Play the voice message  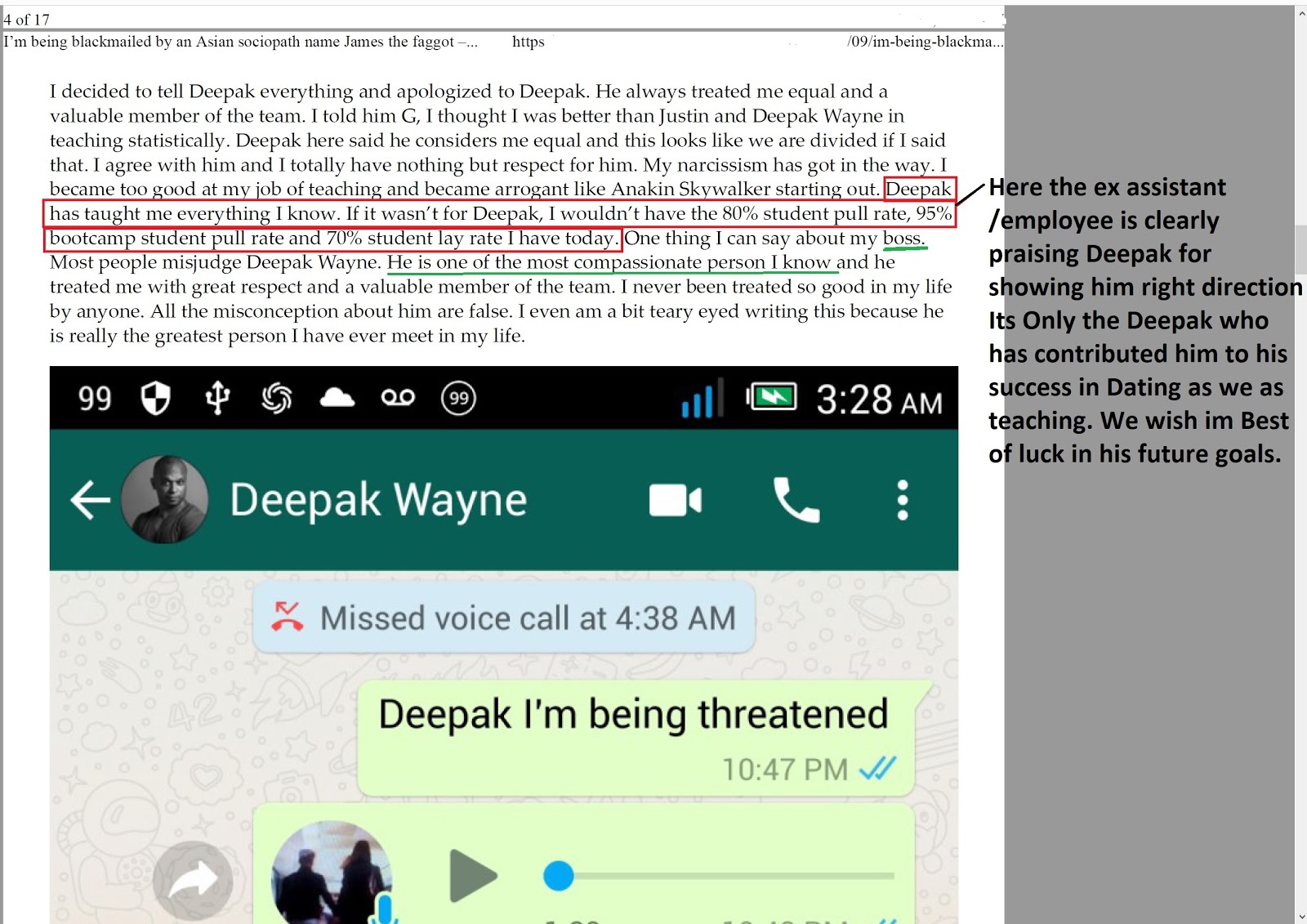coord(473,876)
